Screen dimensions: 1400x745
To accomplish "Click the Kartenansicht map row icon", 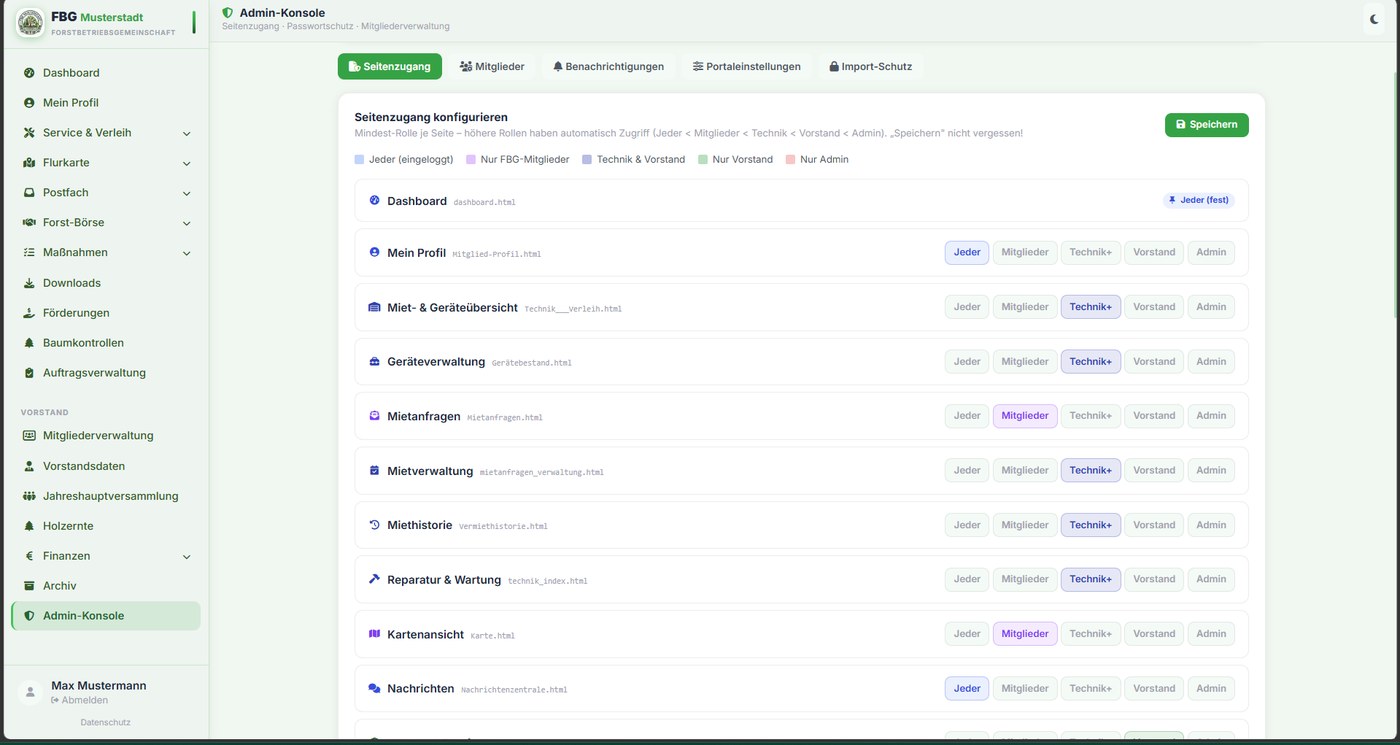I will click(x=374, y=634).
